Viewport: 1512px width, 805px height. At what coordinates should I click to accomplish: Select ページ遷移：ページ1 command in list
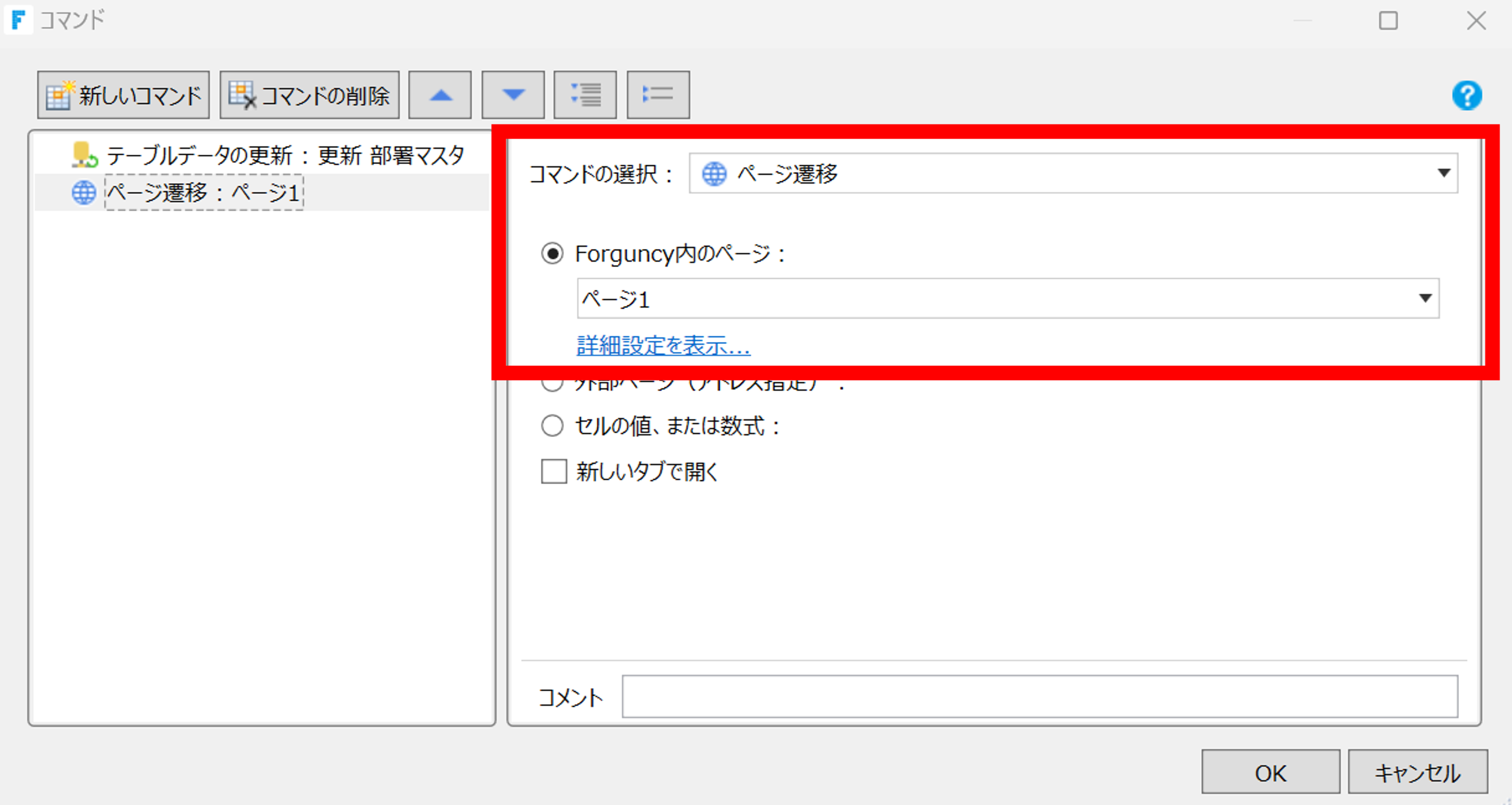[204, 192]
